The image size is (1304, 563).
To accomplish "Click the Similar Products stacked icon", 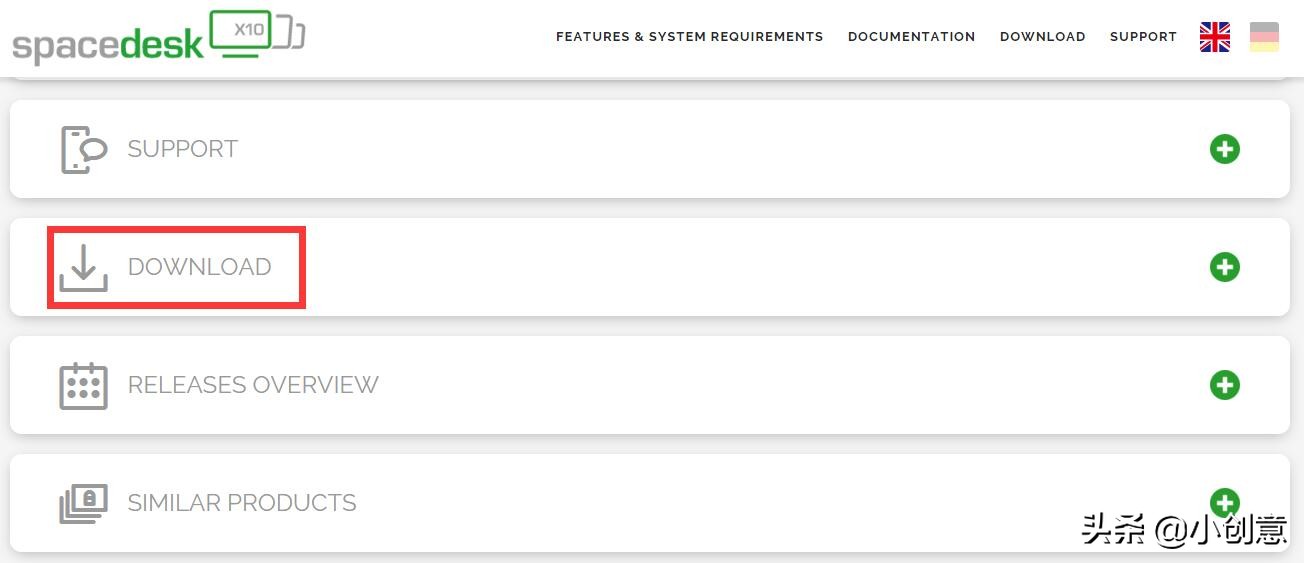I will click(83, 503).
